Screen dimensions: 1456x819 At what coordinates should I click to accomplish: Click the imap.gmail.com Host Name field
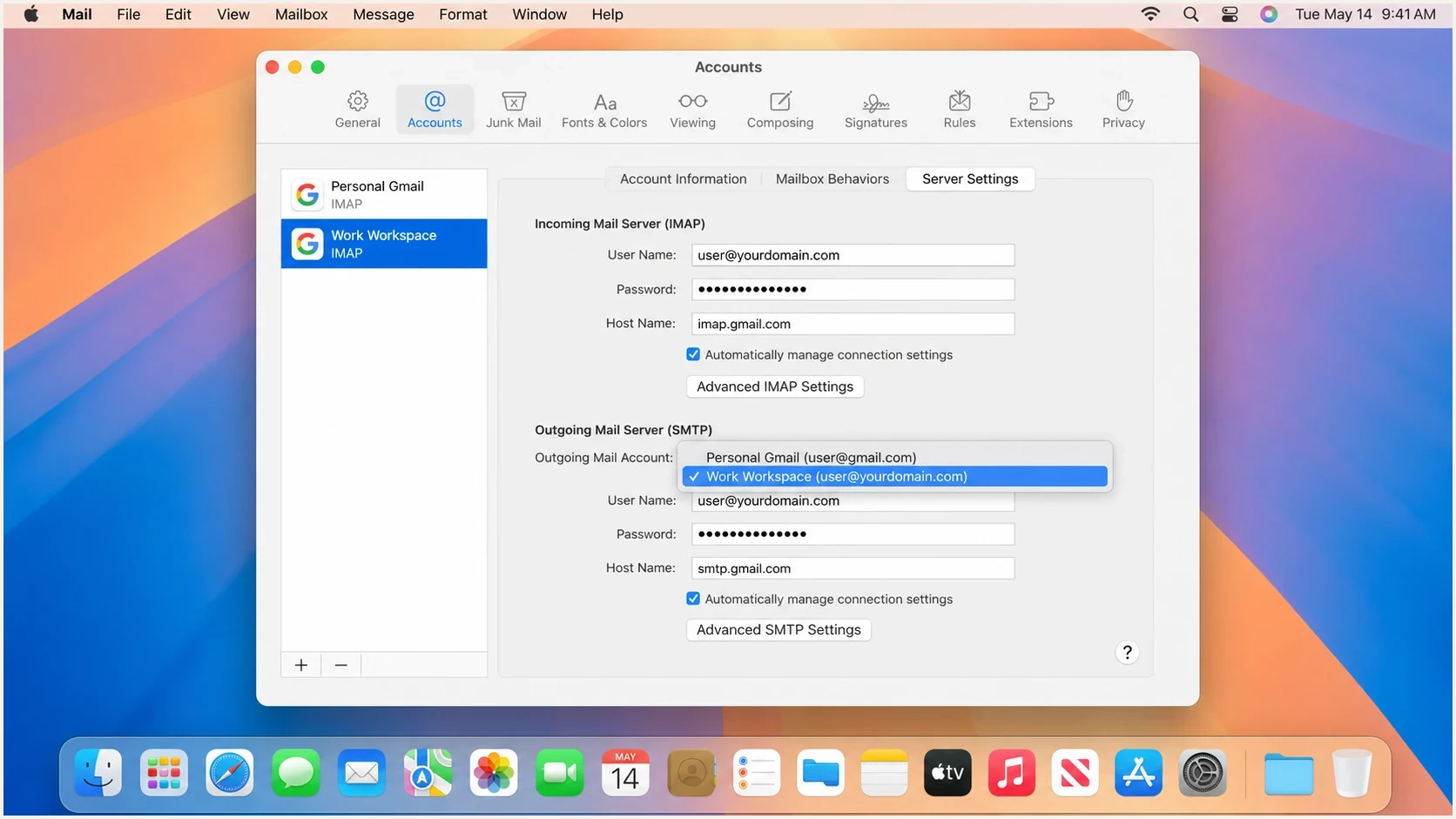(853, 324)
